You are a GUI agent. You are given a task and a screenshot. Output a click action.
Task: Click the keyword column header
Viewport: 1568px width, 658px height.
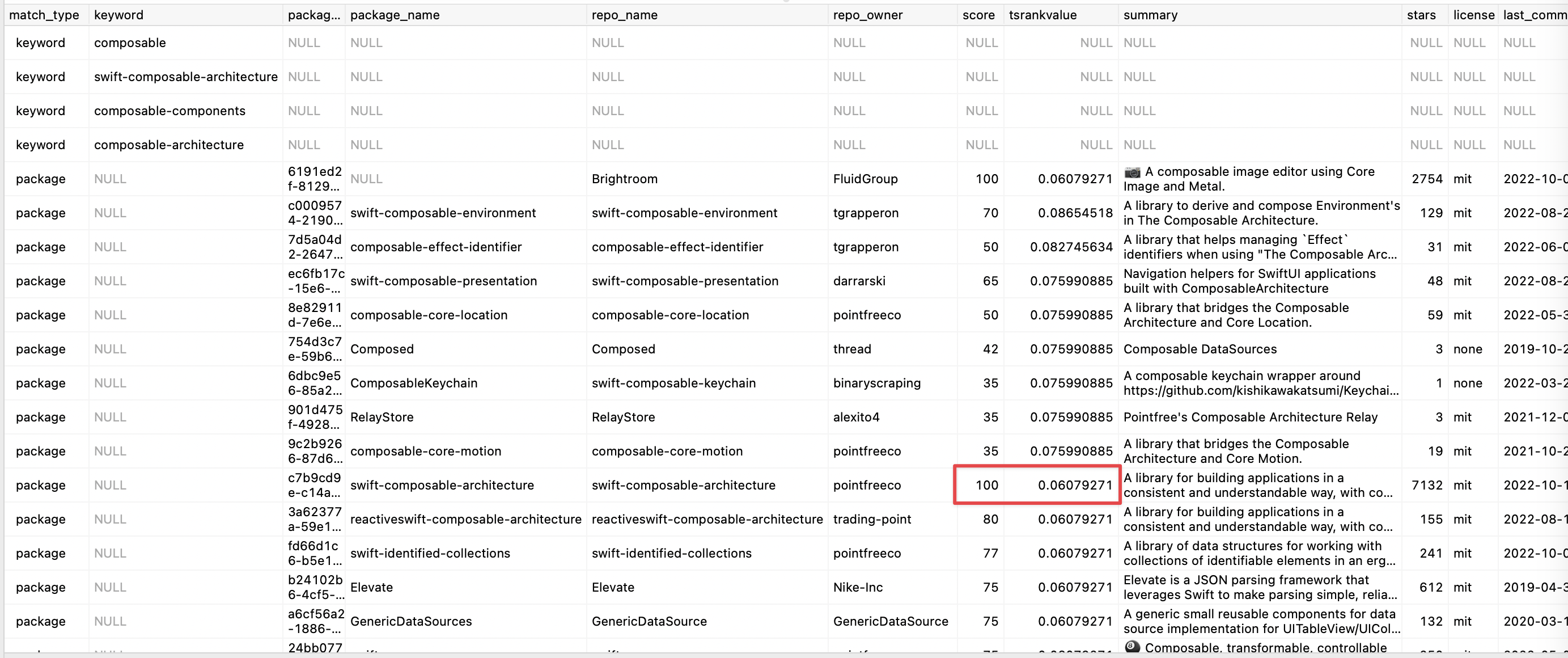coord(118,15)
